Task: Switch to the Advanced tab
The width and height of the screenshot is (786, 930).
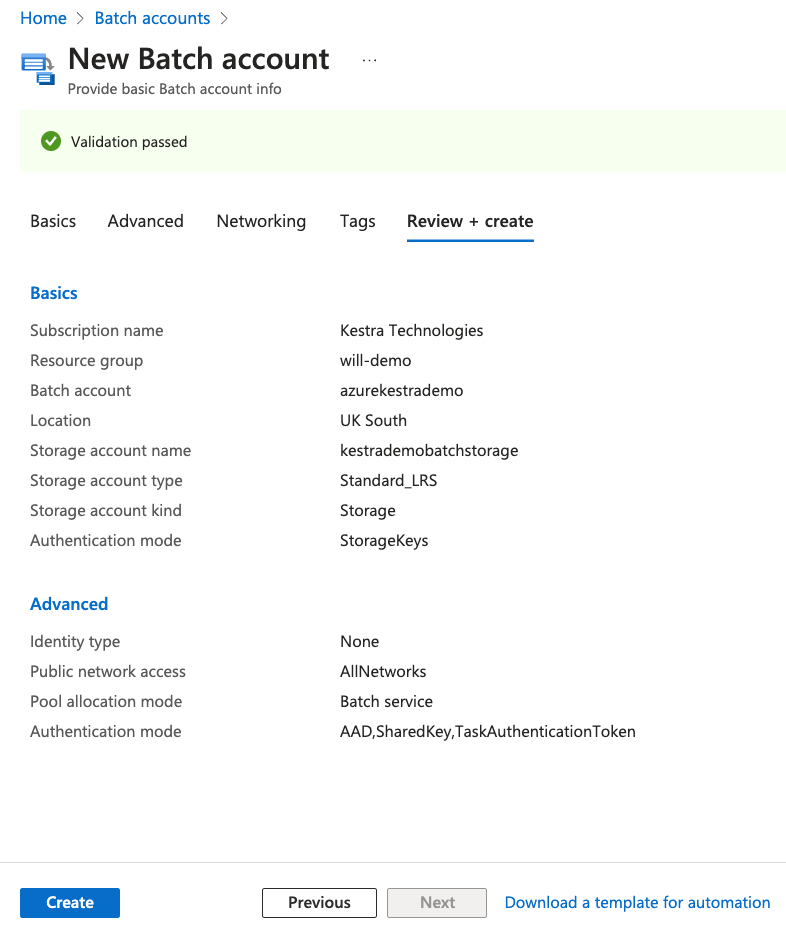Action: click(145, 221)
